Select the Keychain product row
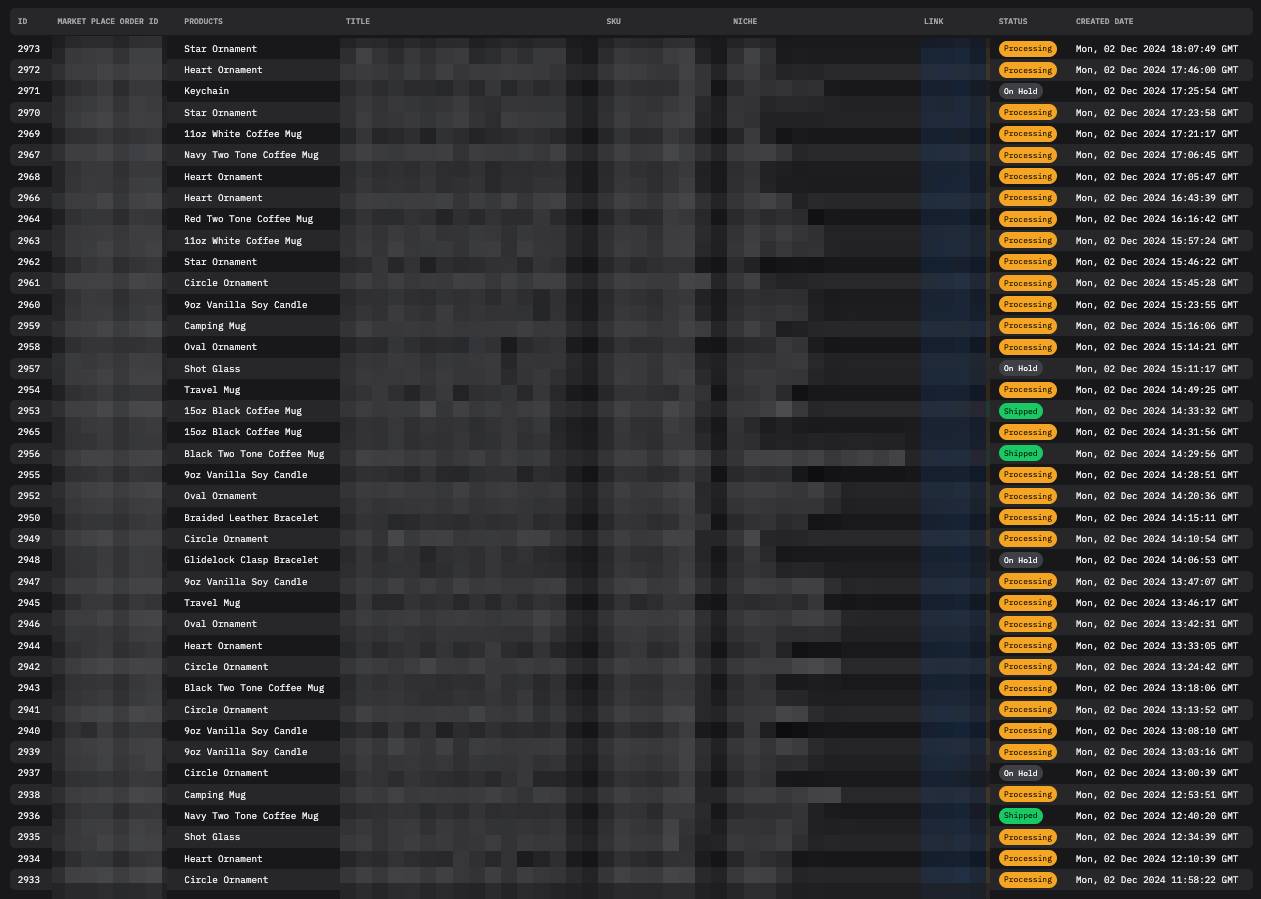The width and height of the screenshot is (1261, 899). tap(206, 91)
